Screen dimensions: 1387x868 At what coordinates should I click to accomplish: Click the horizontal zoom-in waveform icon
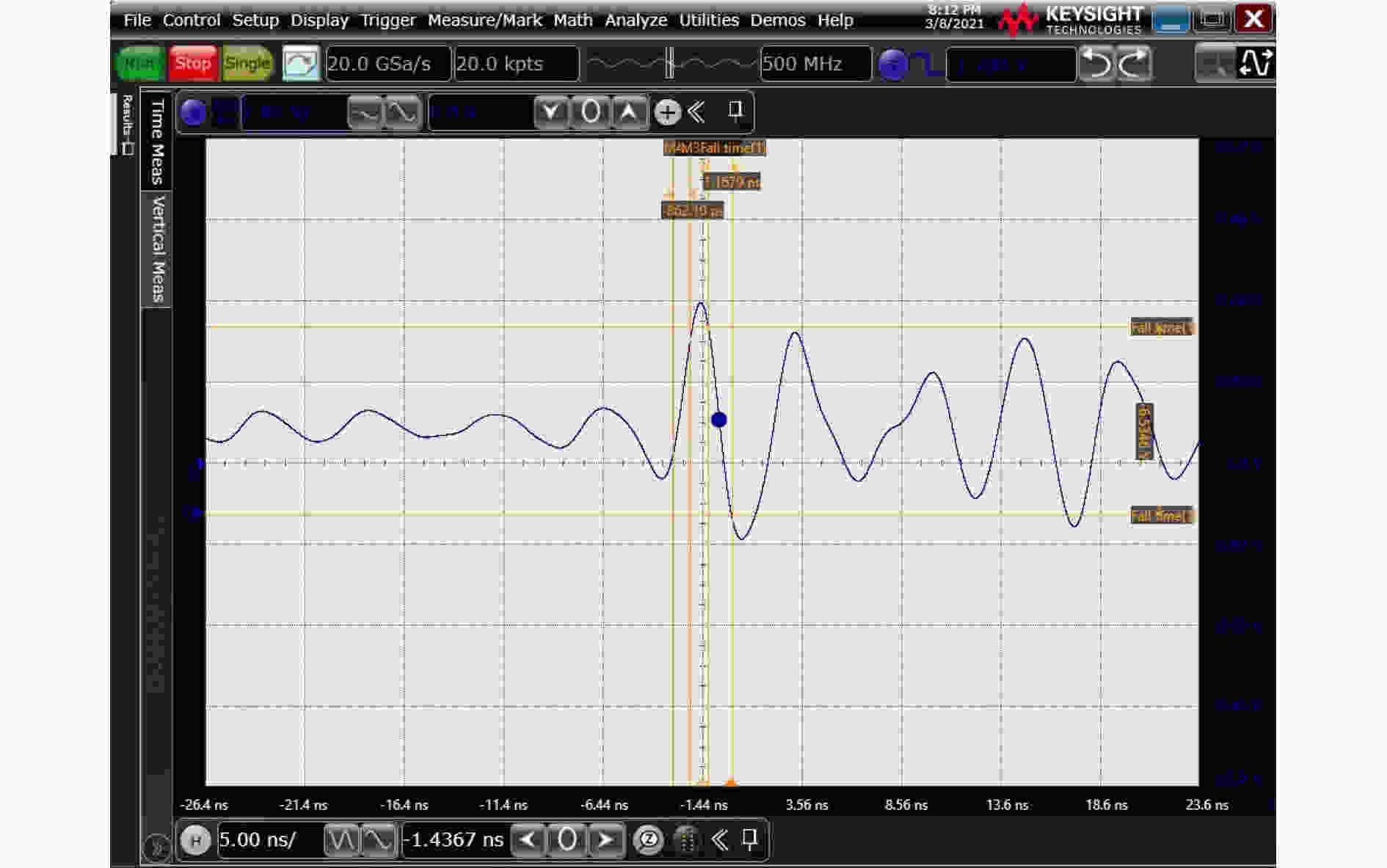point(379,839)
